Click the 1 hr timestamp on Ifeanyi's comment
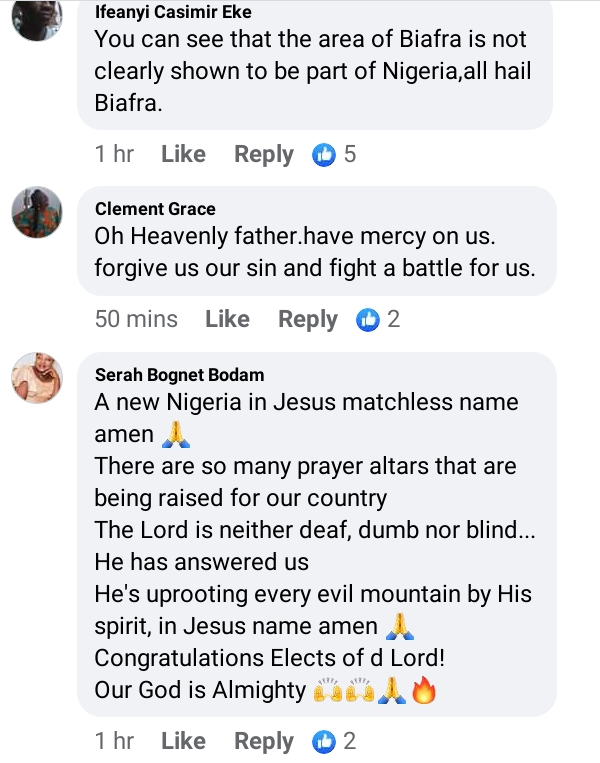This screenshot has height=763, width=600. [115, 155]
